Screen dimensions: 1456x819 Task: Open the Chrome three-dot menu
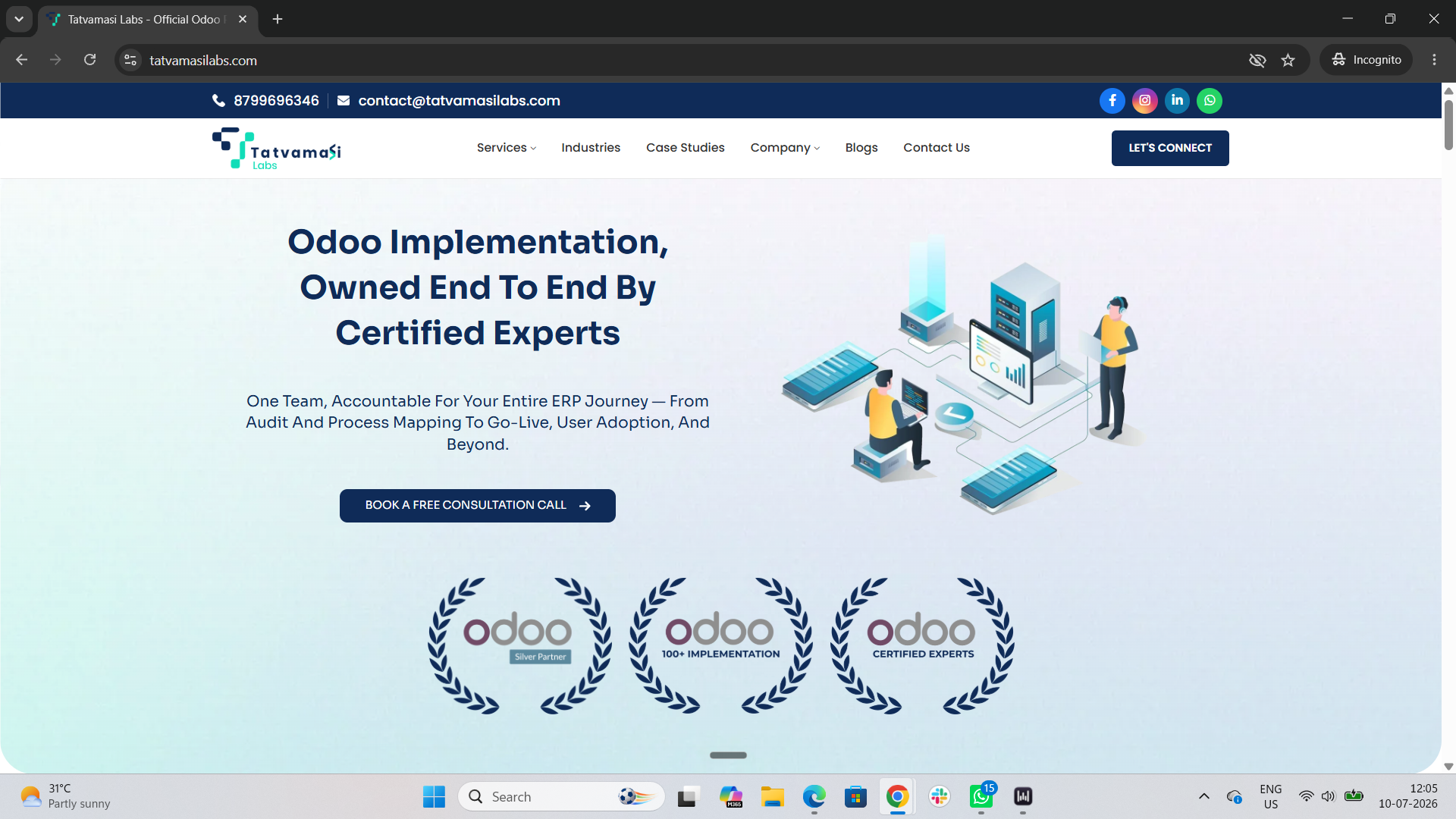click(1434, 60)
